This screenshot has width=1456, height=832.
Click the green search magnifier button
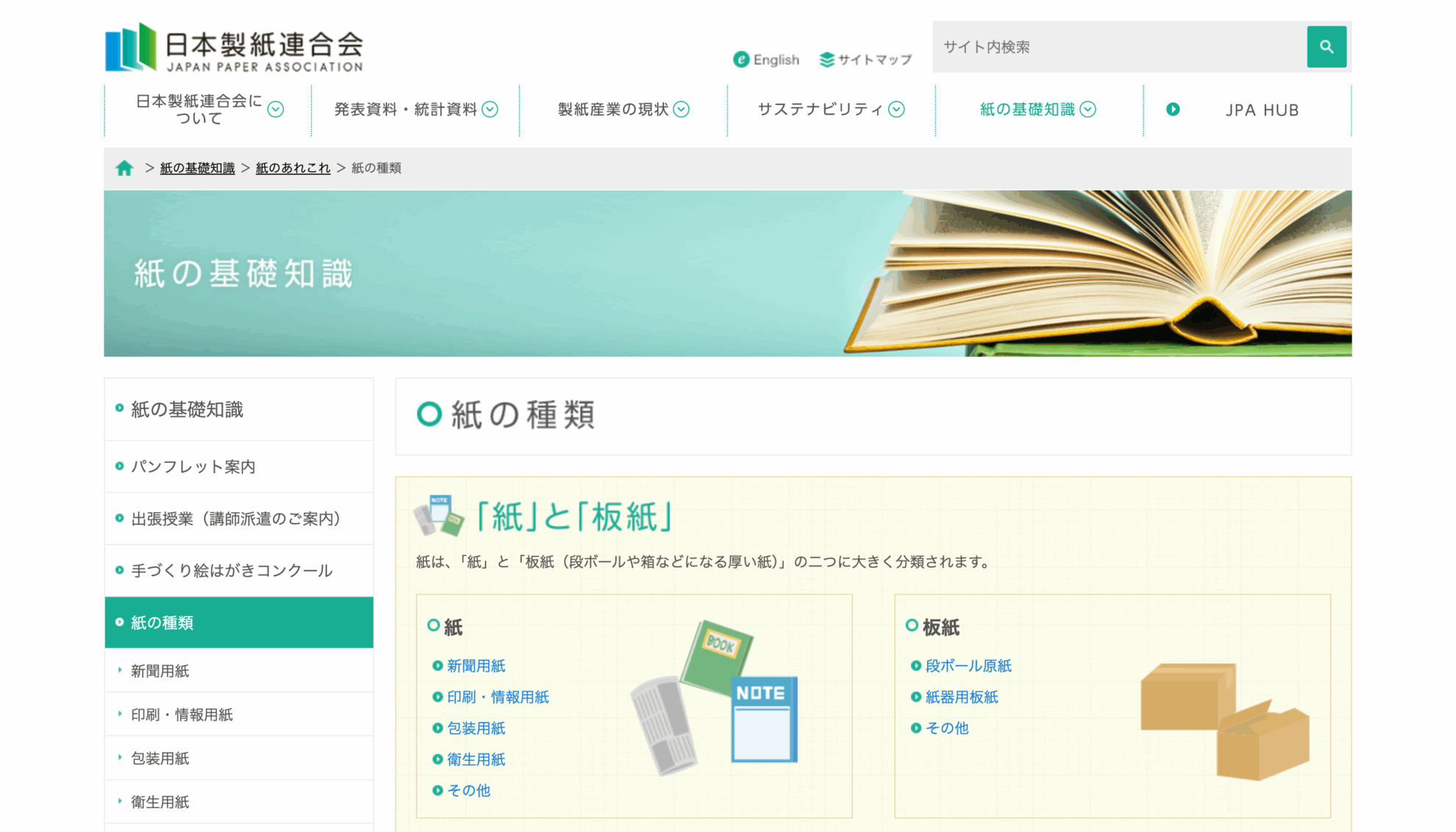1326,47
